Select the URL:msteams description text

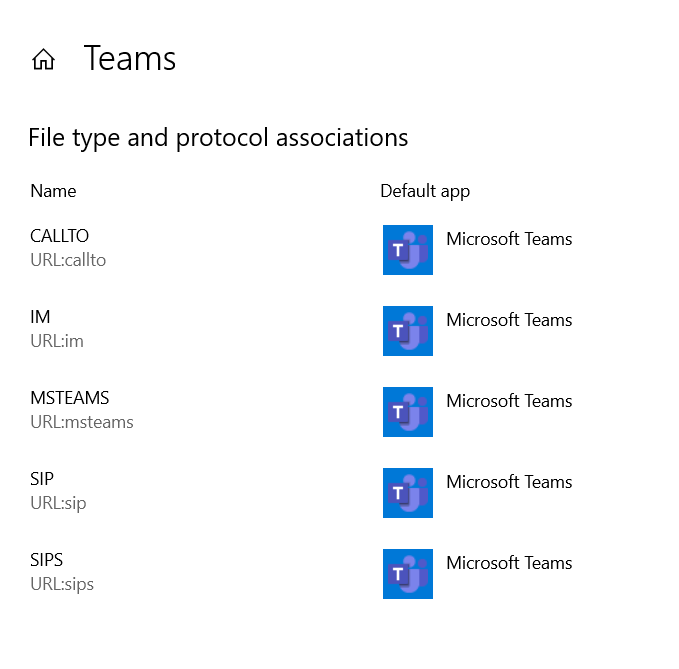tap(82, 422)
